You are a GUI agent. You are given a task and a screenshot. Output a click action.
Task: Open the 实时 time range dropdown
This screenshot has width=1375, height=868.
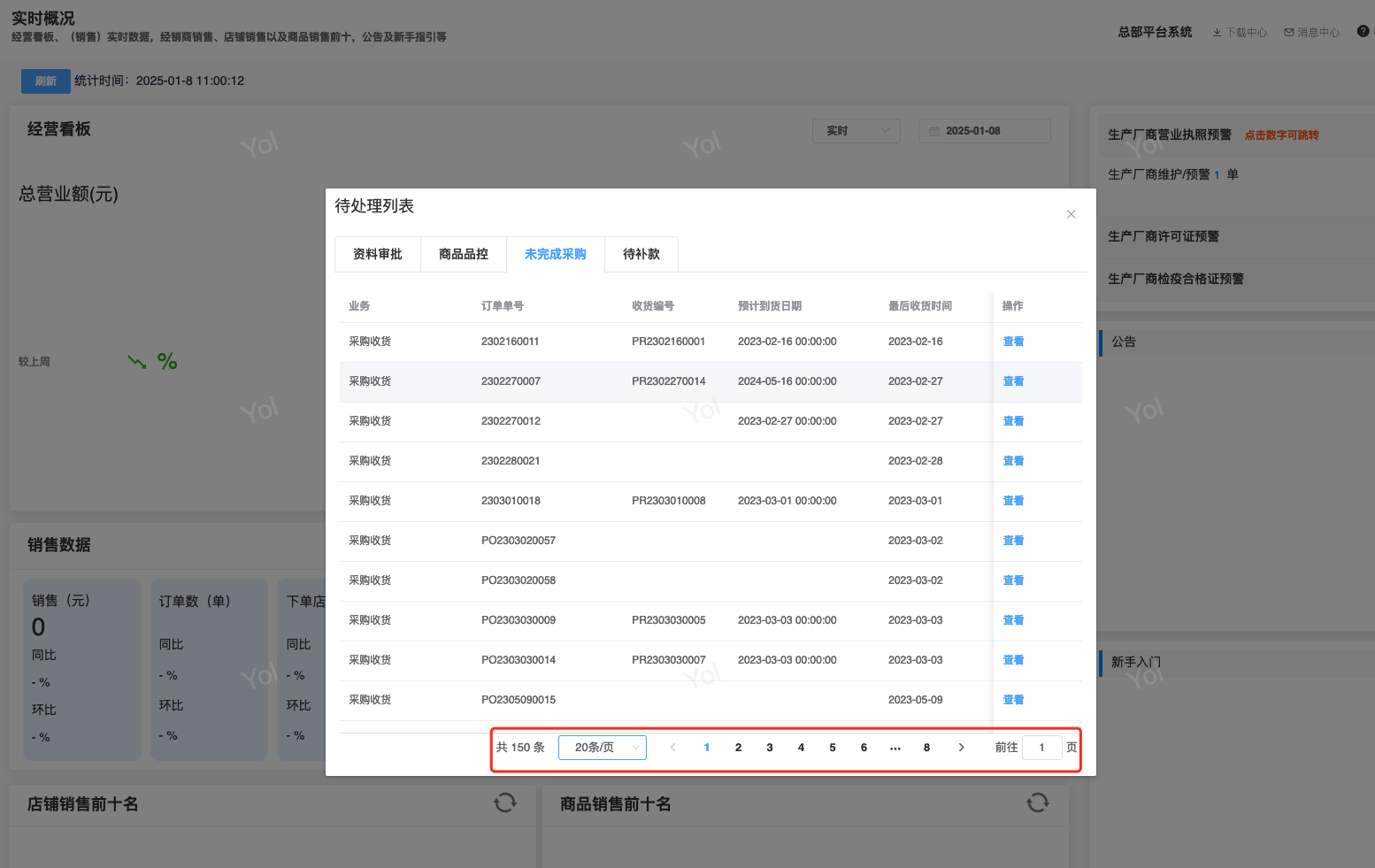[856, 131]
